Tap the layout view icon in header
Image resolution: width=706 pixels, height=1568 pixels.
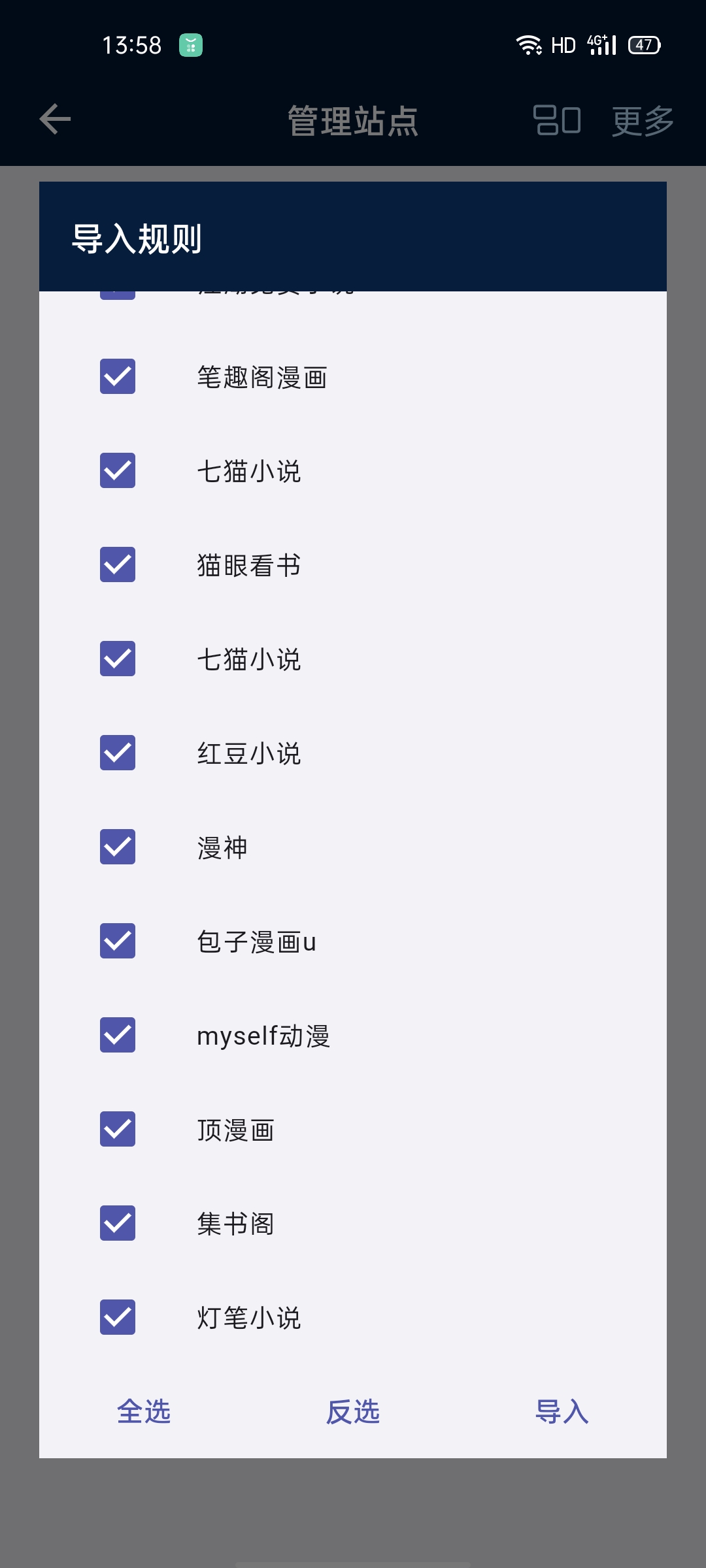coord(557,120)
